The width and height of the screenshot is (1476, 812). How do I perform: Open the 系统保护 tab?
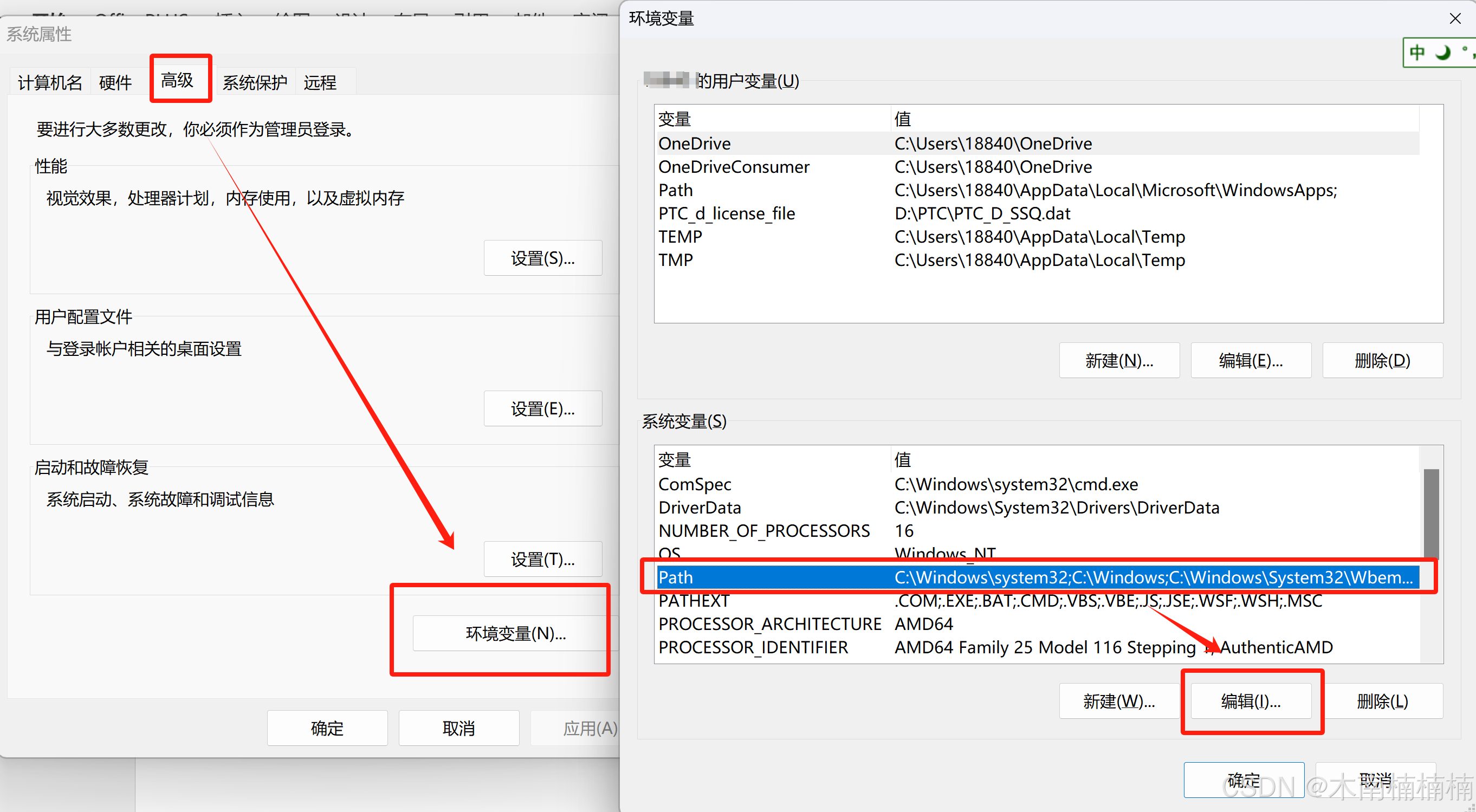255,82
